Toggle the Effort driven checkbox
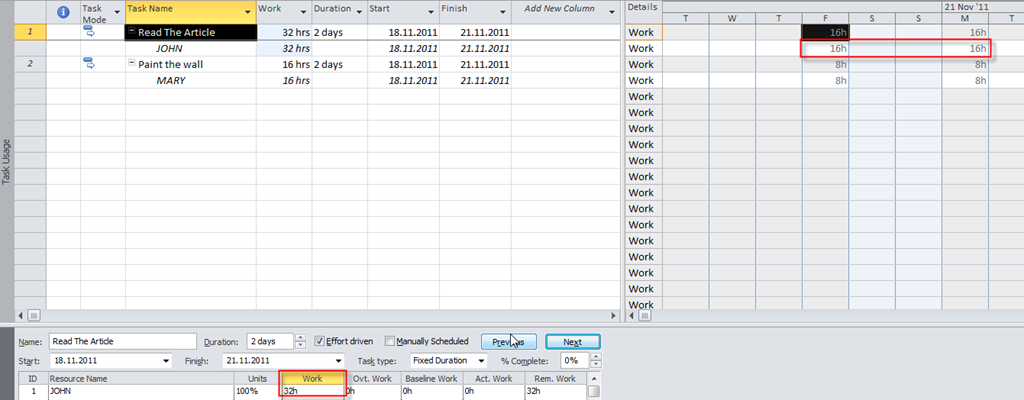This screenshot has width=1024, height=400. (x=320, y=341)
